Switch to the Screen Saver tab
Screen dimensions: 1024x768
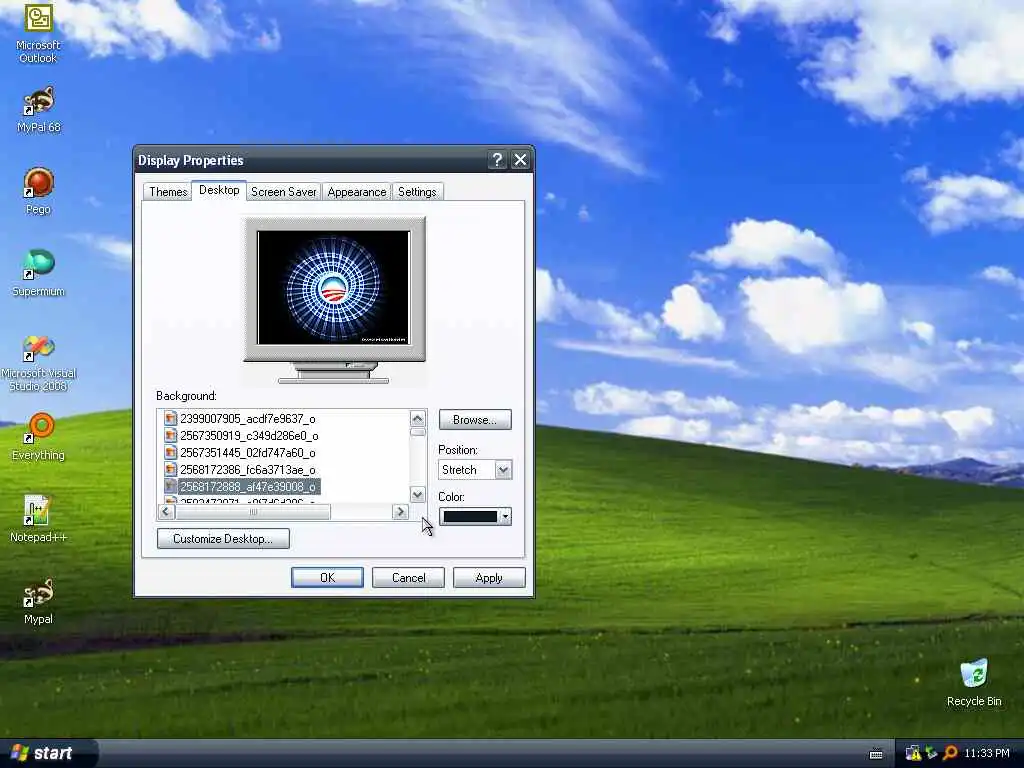[283, 191]
